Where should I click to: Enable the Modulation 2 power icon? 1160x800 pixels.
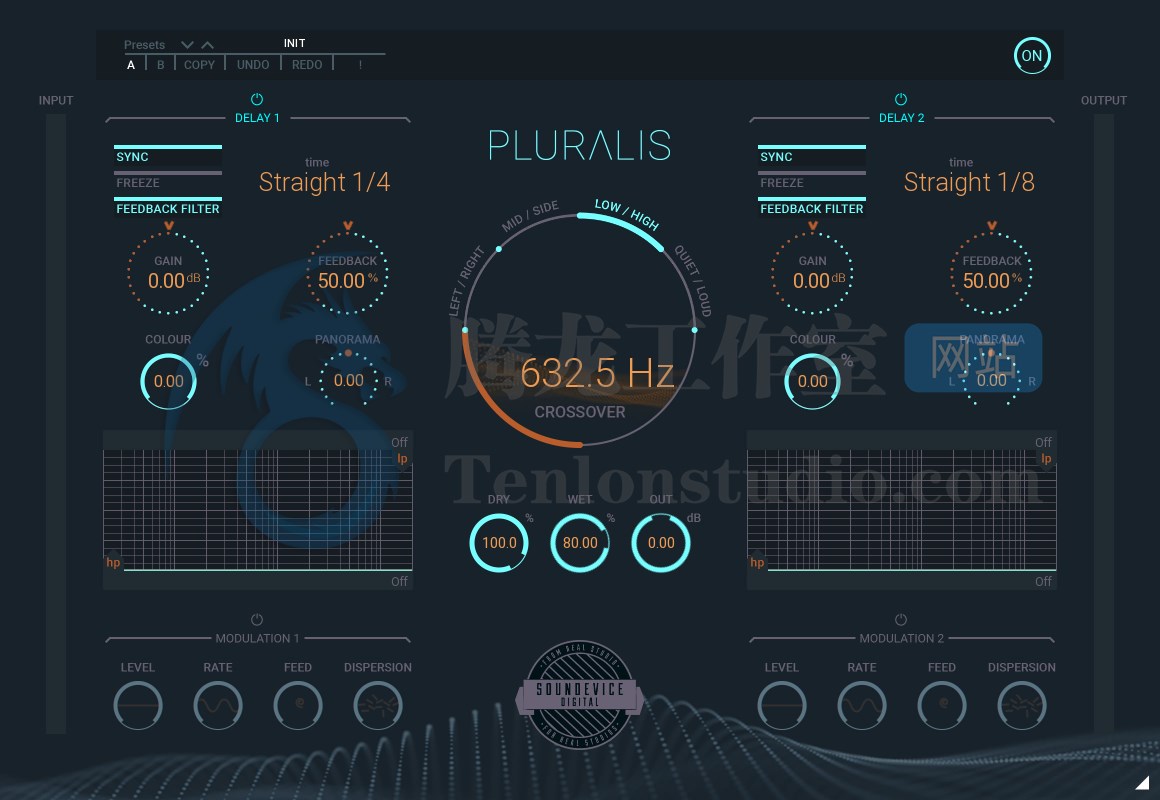point(900,619)
